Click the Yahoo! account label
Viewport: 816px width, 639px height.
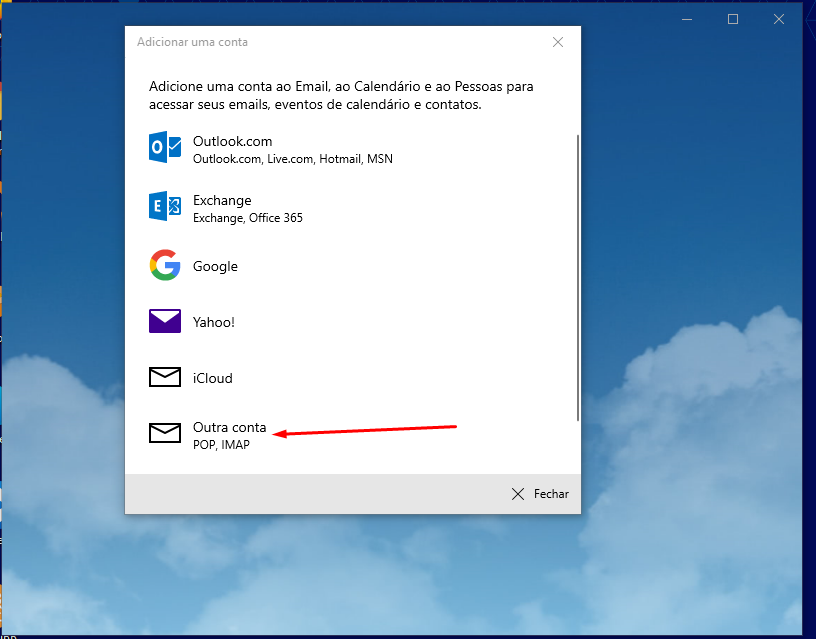tap(214, 322)
